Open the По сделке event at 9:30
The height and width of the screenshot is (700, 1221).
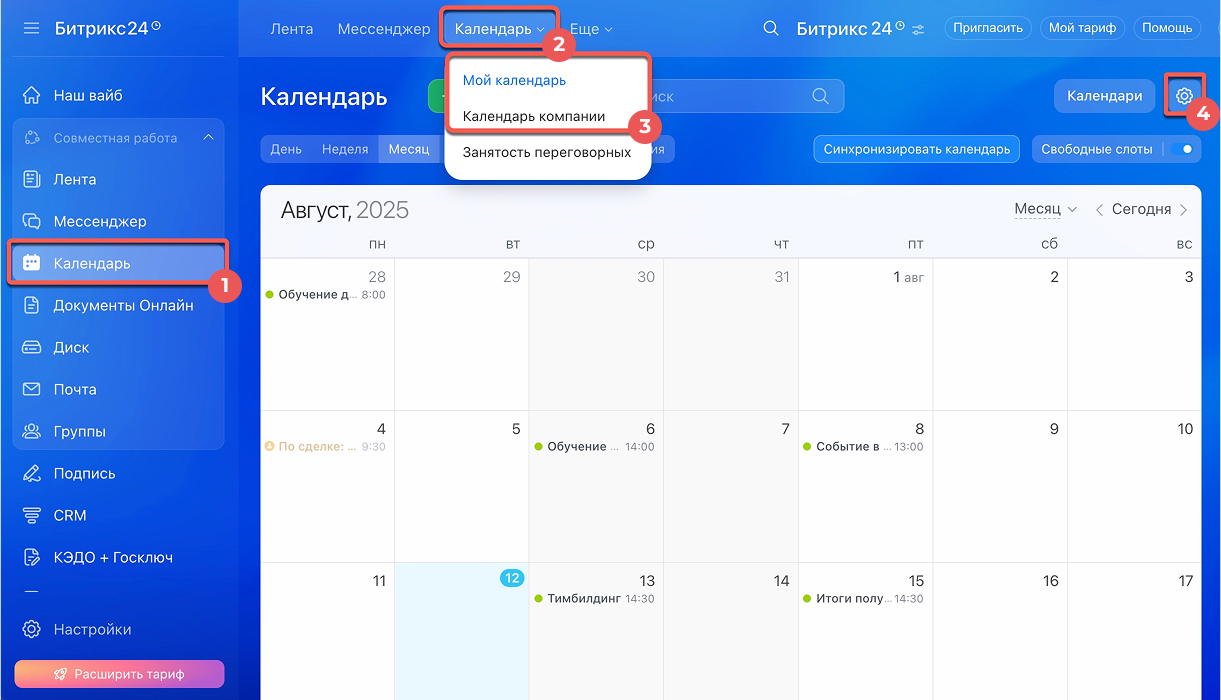[326, 447]
